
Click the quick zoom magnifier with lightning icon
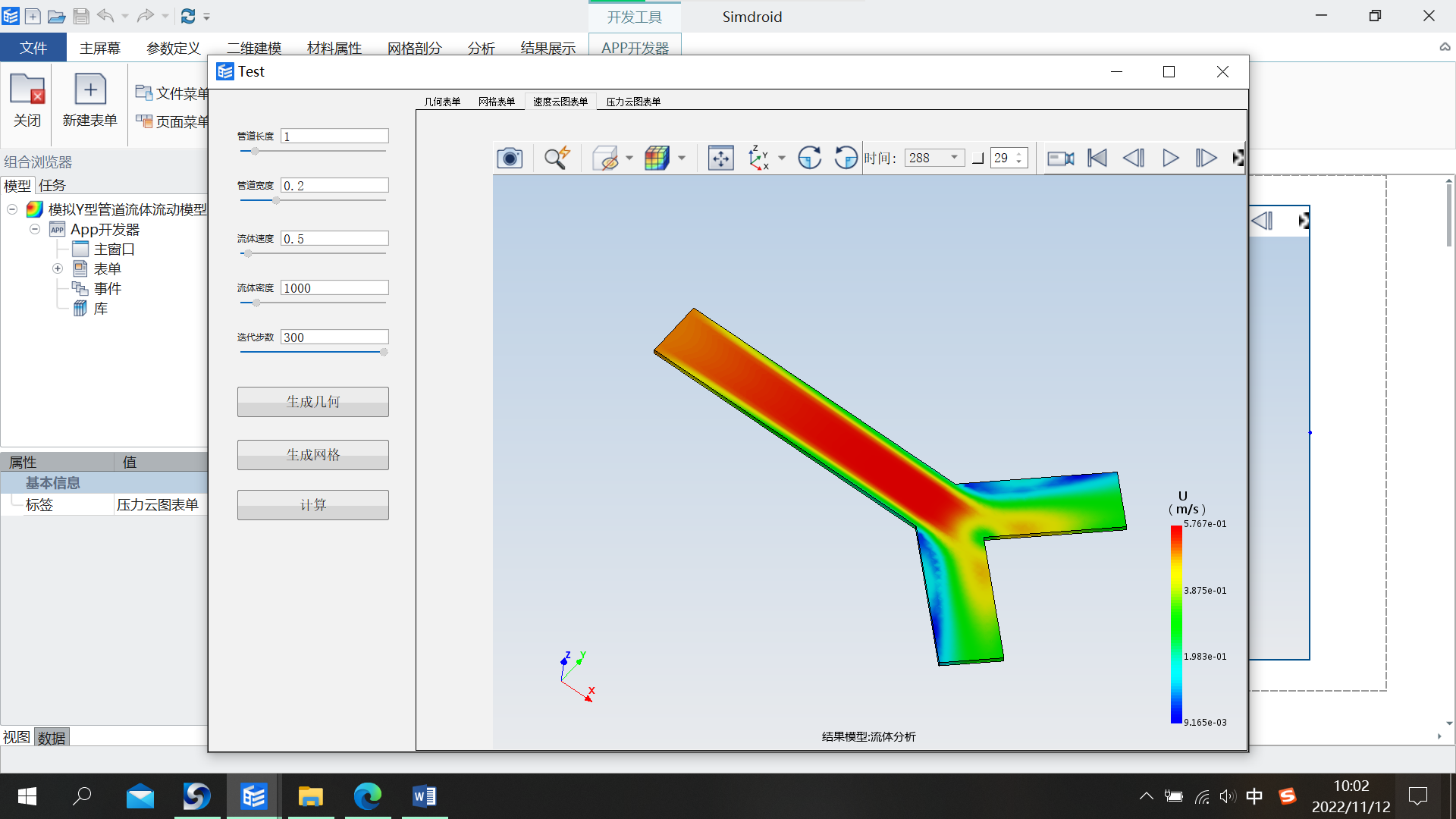click(x=557, y=158)
